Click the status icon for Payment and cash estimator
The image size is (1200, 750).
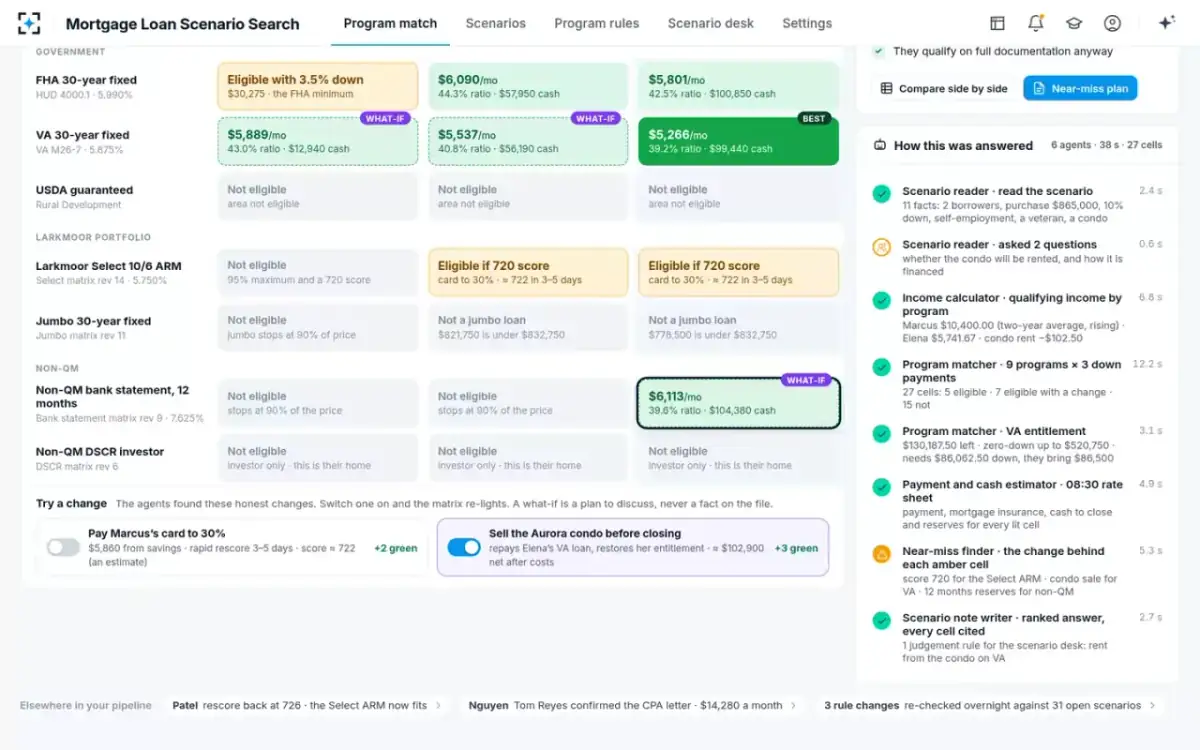(881, 487)
